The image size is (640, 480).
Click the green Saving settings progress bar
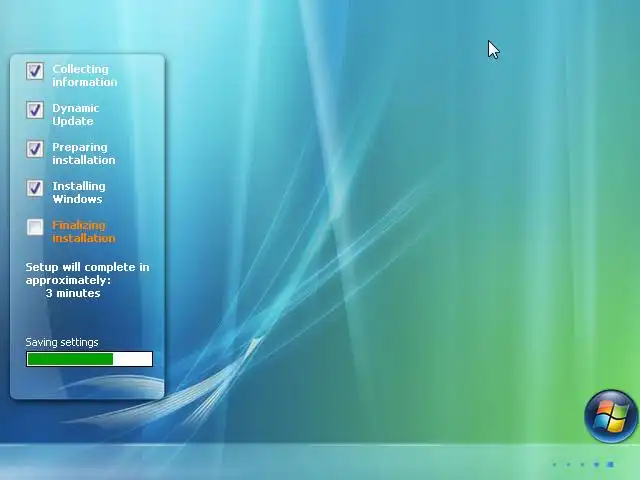point(89,359)
